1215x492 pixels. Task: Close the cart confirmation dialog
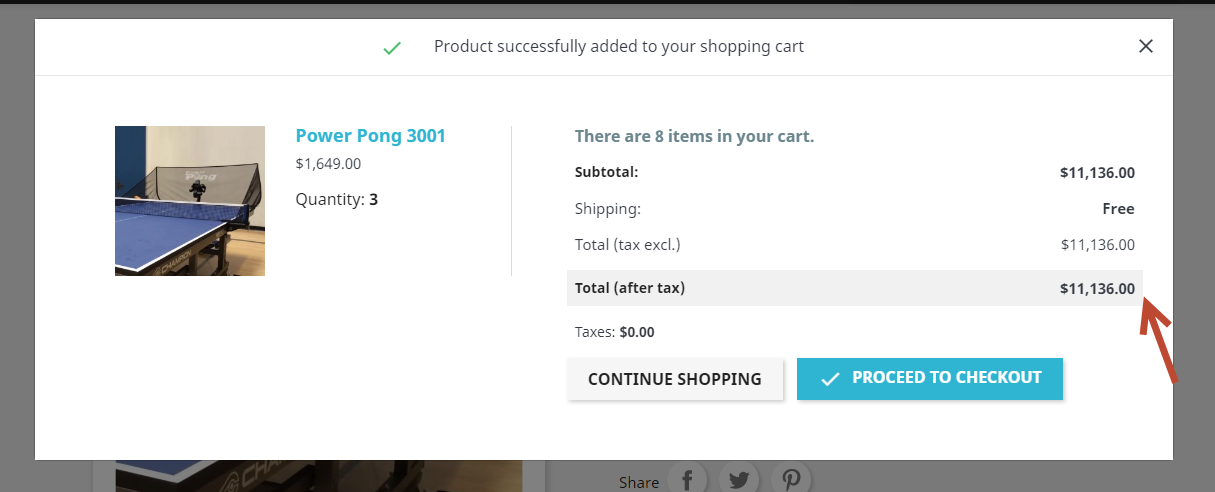[x=1146, y=46]
